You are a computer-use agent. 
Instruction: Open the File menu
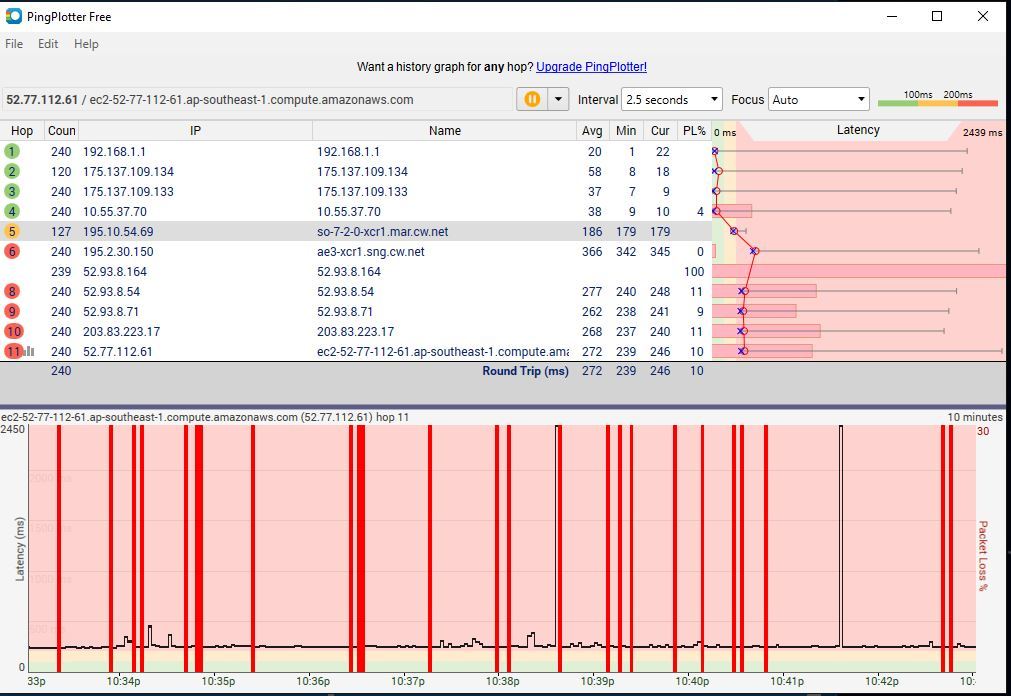pos(14,44)
